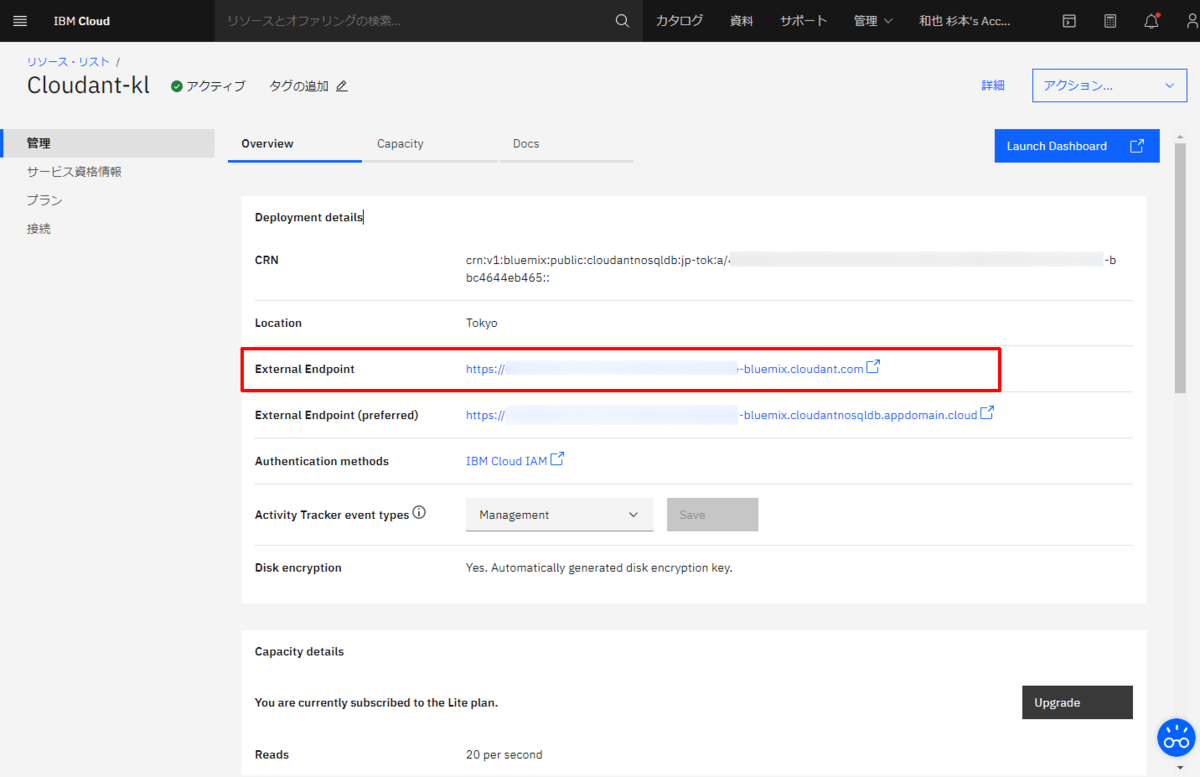Open the Docs tab
This screenshot has height=777, width=1200.
pos(526,143)
